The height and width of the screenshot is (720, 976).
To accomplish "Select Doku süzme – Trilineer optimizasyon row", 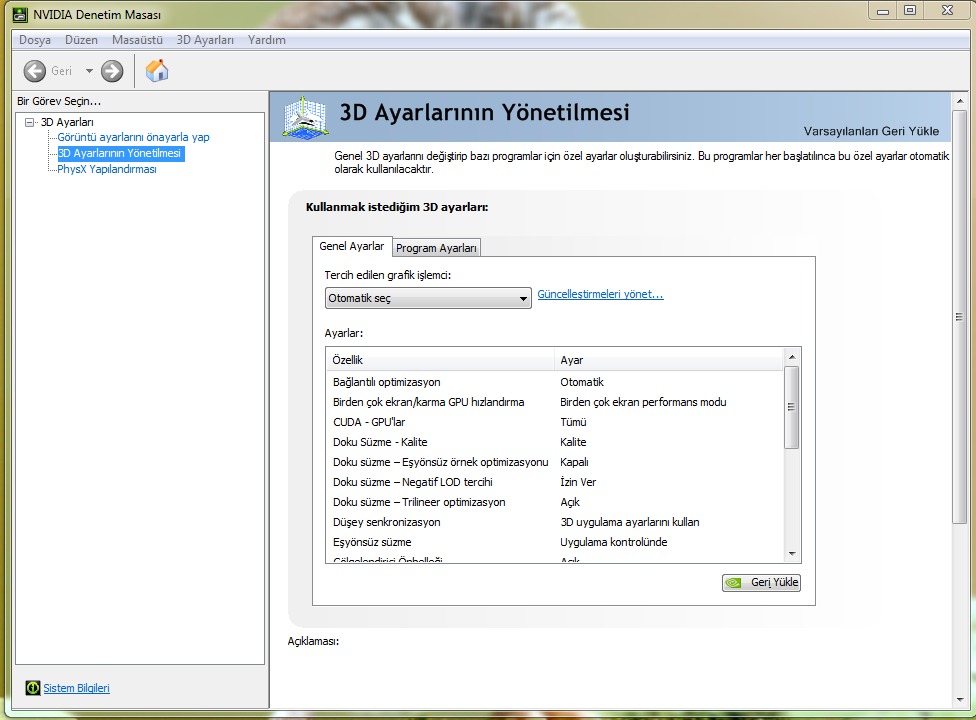I will 555,502.
